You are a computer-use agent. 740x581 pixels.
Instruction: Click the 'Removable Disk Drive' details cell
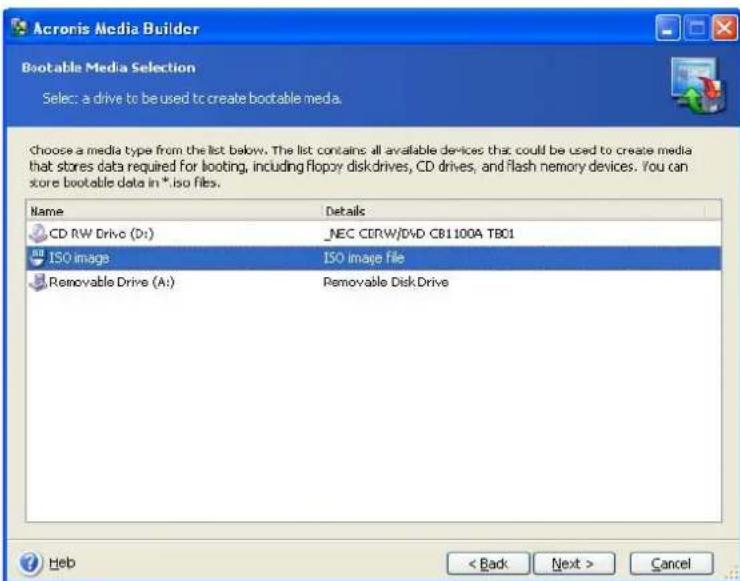point(386,282)
